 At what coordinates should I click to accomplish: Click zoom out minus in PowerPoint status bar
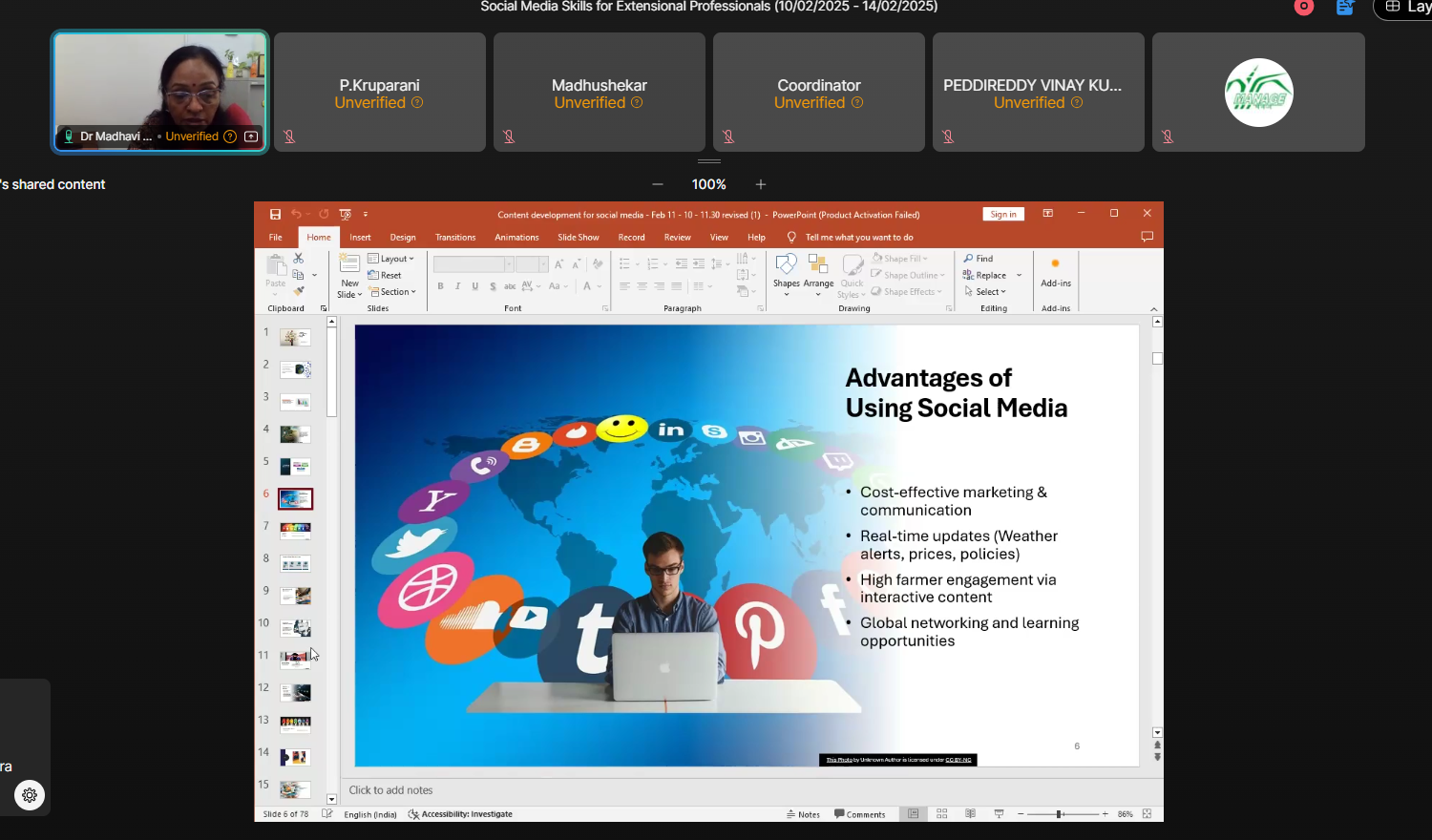pos(1021,814)
